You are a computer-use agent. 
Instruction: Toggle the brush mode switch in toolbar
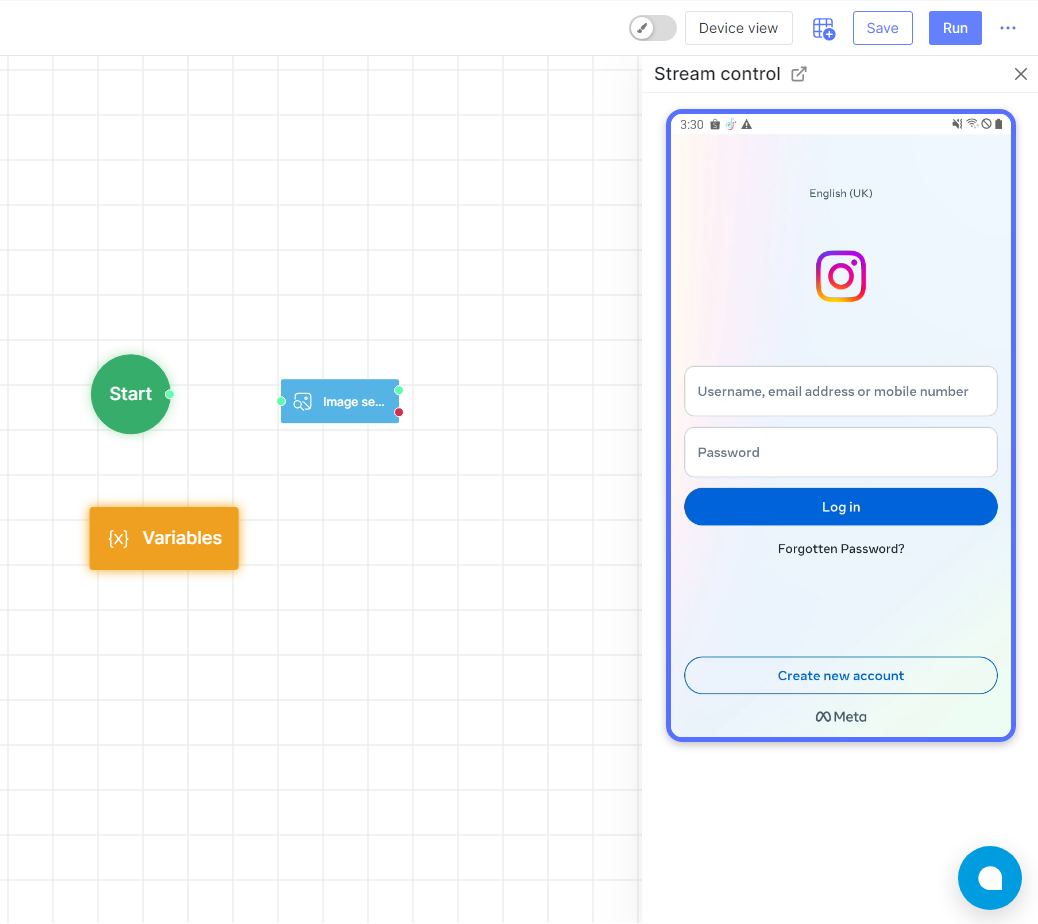pos(652,28)
